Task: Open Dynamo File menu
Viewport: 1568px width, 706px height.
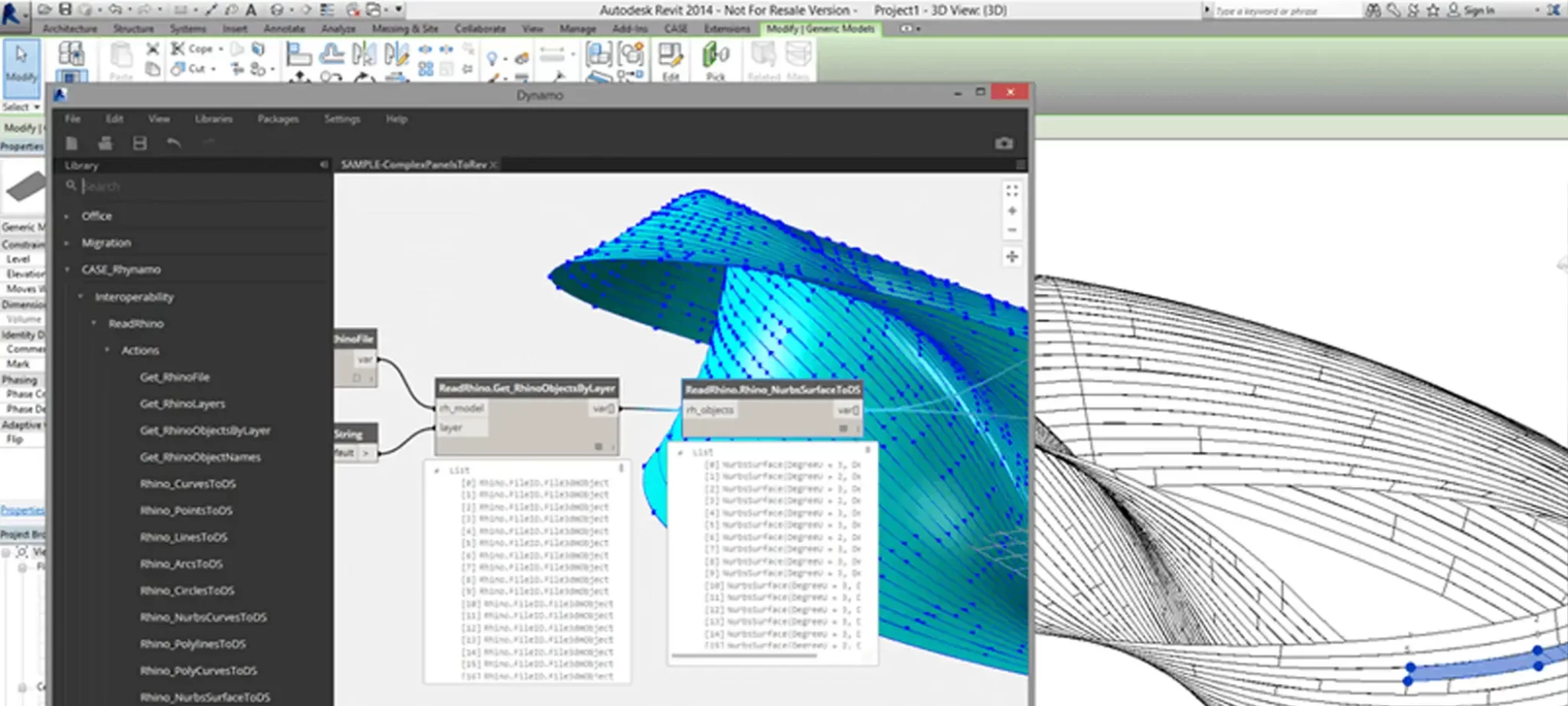Action: [73, 119]
